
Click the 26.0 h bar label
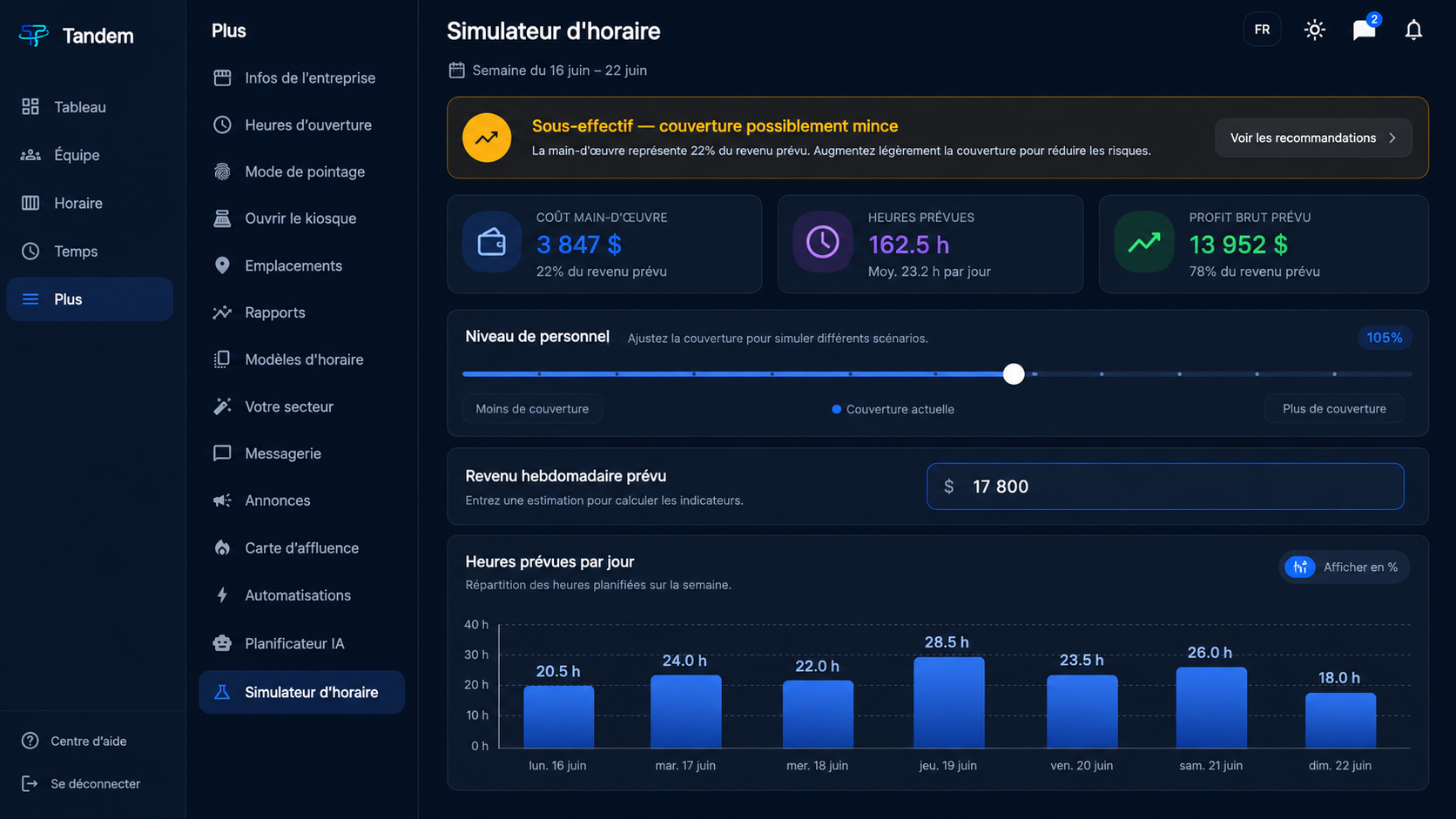[x=1210, y=653]
